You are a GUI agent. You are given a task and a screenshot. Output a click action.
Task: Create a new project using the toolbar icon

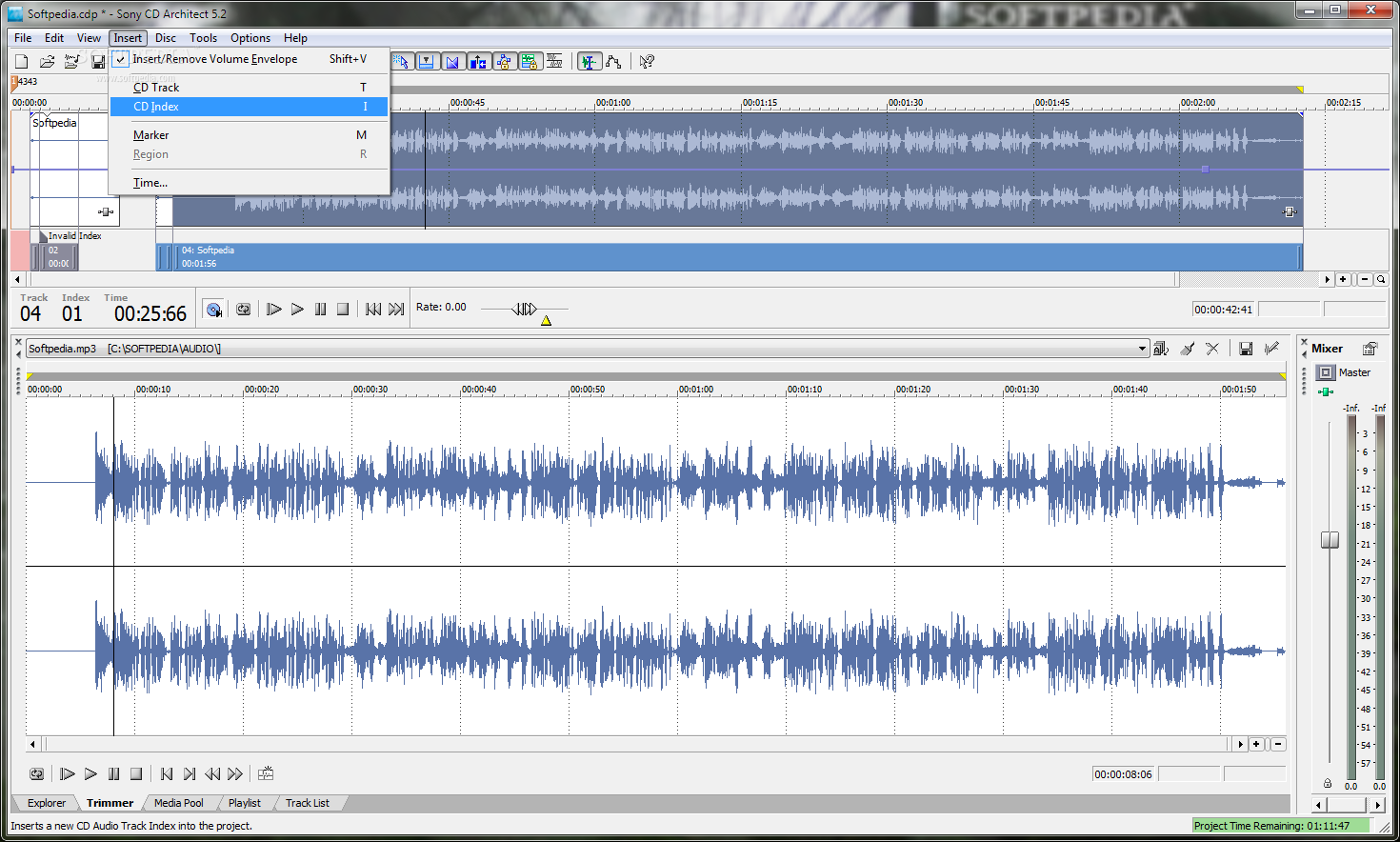[x=22, y=62]
